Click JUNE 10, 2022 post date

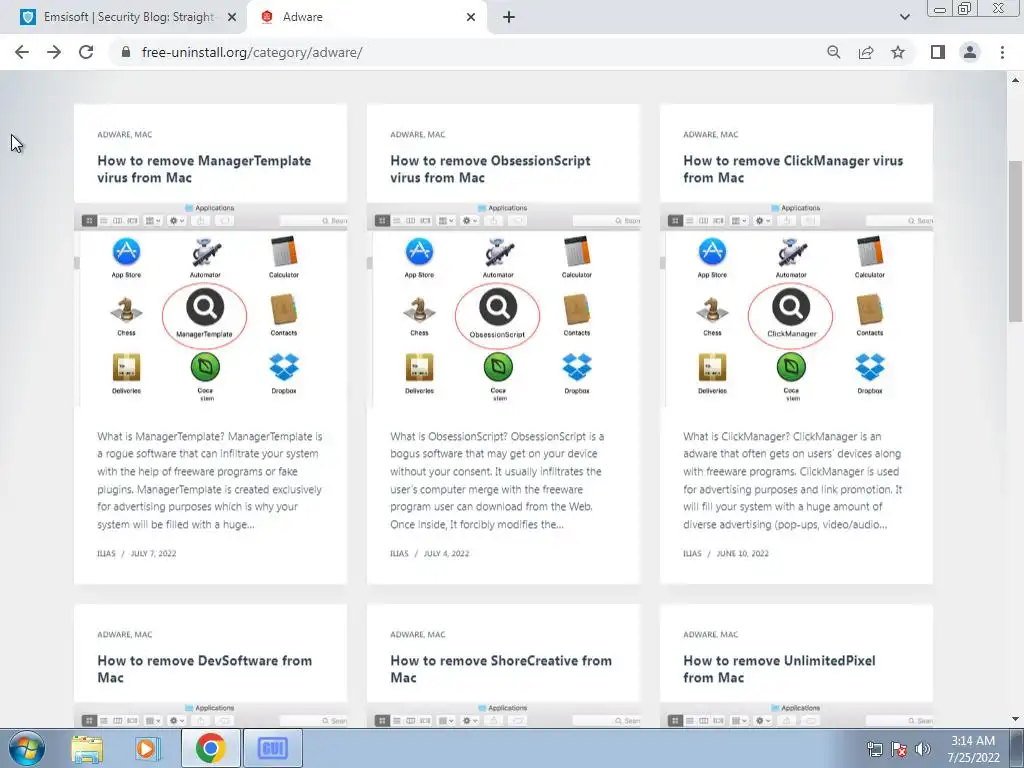coord(743,553)
